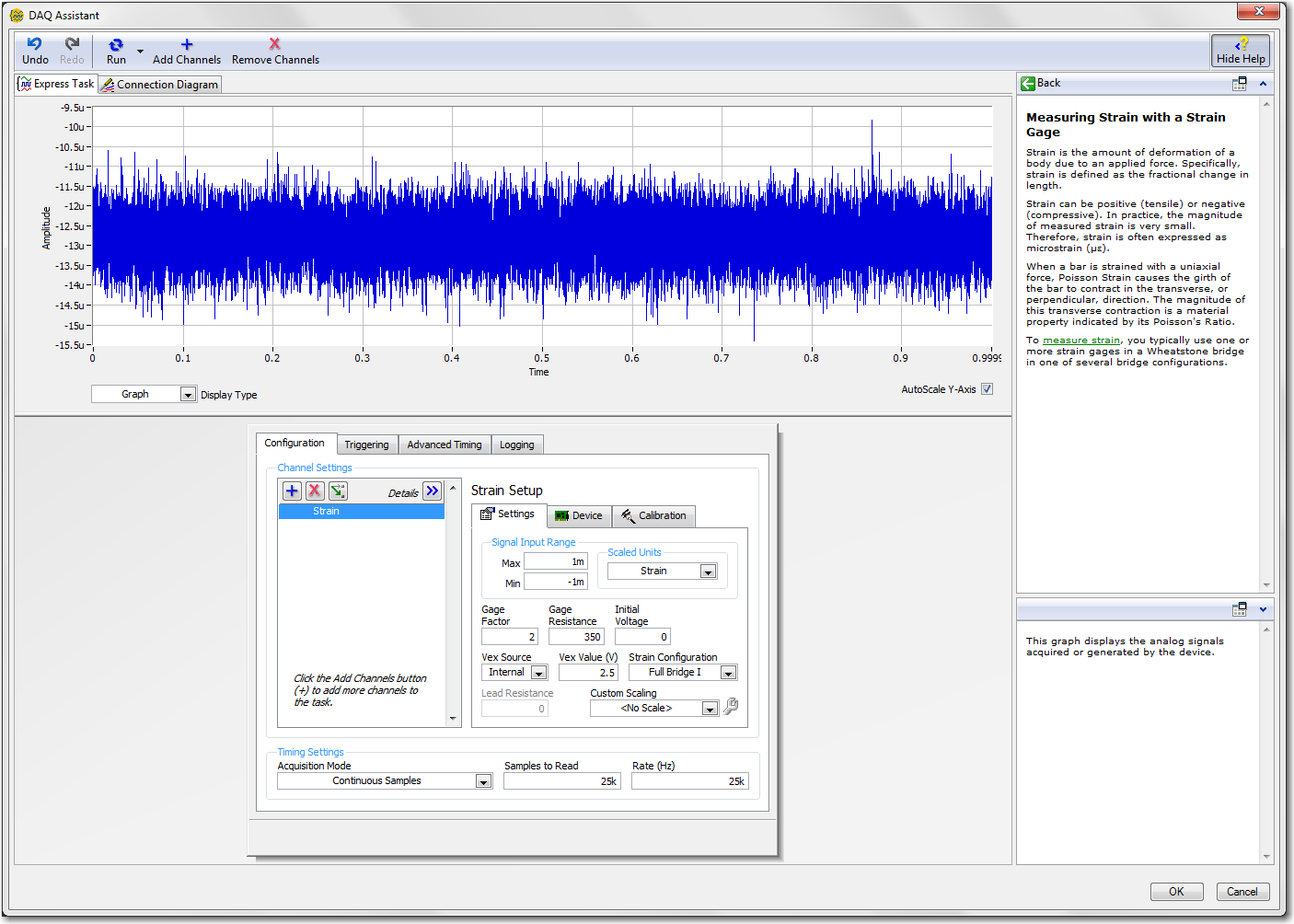Click the Add Channels plus icon
The width and height of the screenshot is (1294, 924).
pos(187,44)
